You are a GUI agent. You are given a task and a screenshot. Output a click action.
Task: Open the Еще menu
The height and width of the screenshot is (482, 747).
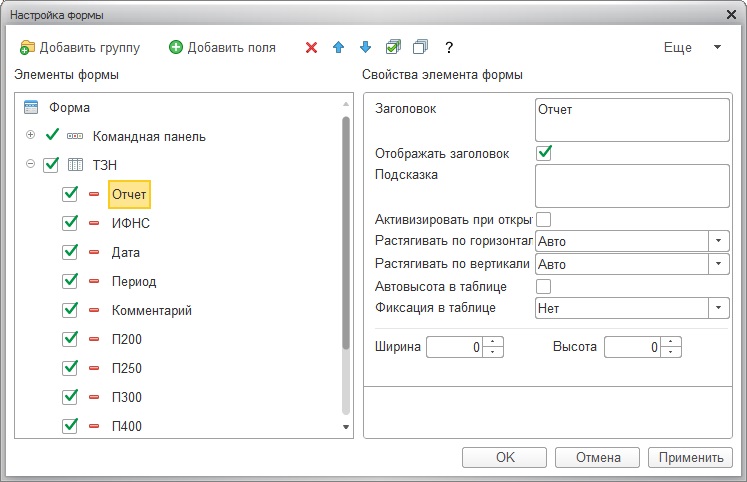pos(692,47)
